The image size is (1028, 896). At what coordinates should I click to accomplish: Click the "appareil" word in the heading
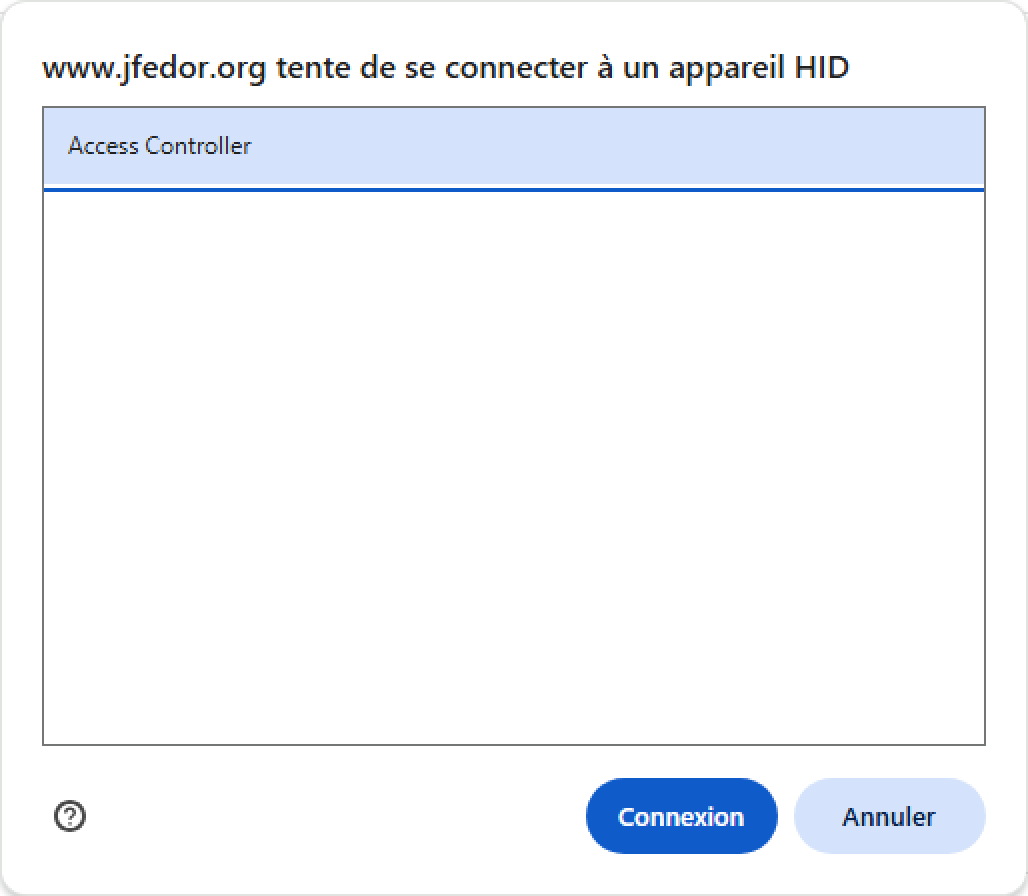[726, 69]
